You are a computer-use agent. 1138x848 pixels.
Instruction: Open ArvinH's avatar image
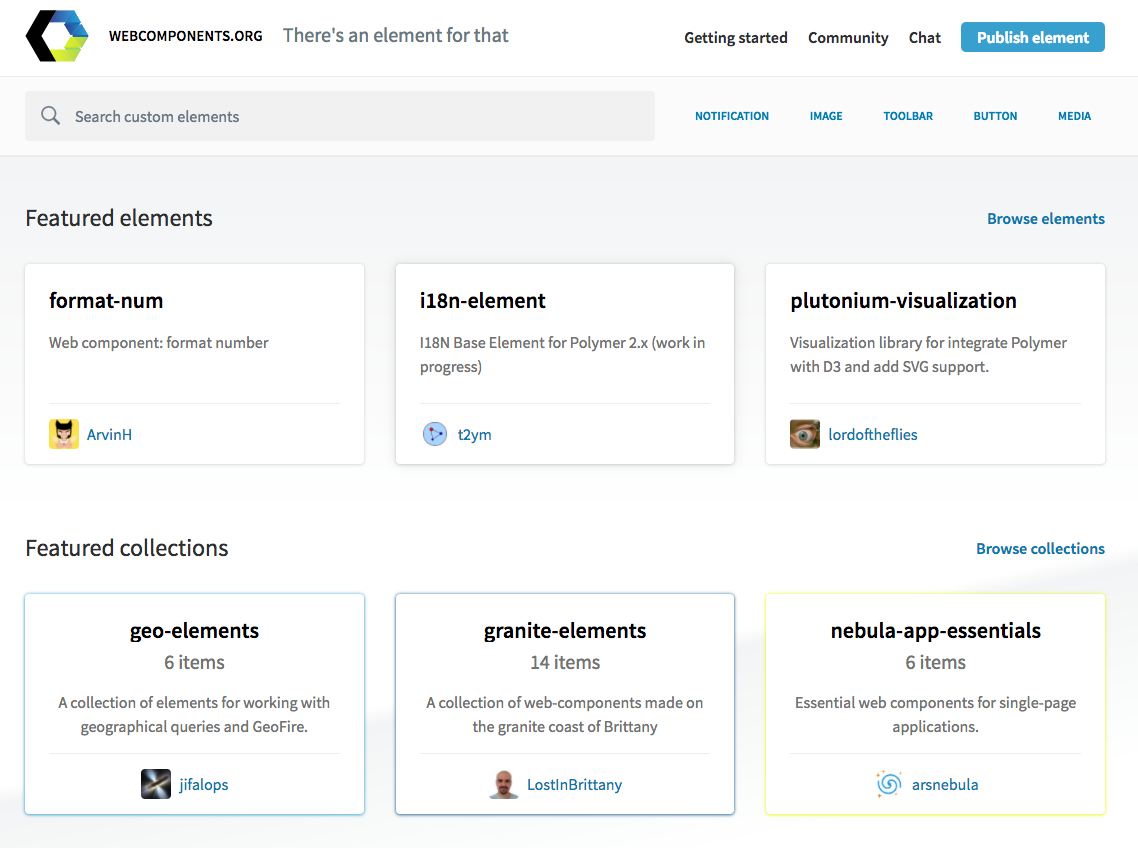pyautogui.click(x=64, y=434)
